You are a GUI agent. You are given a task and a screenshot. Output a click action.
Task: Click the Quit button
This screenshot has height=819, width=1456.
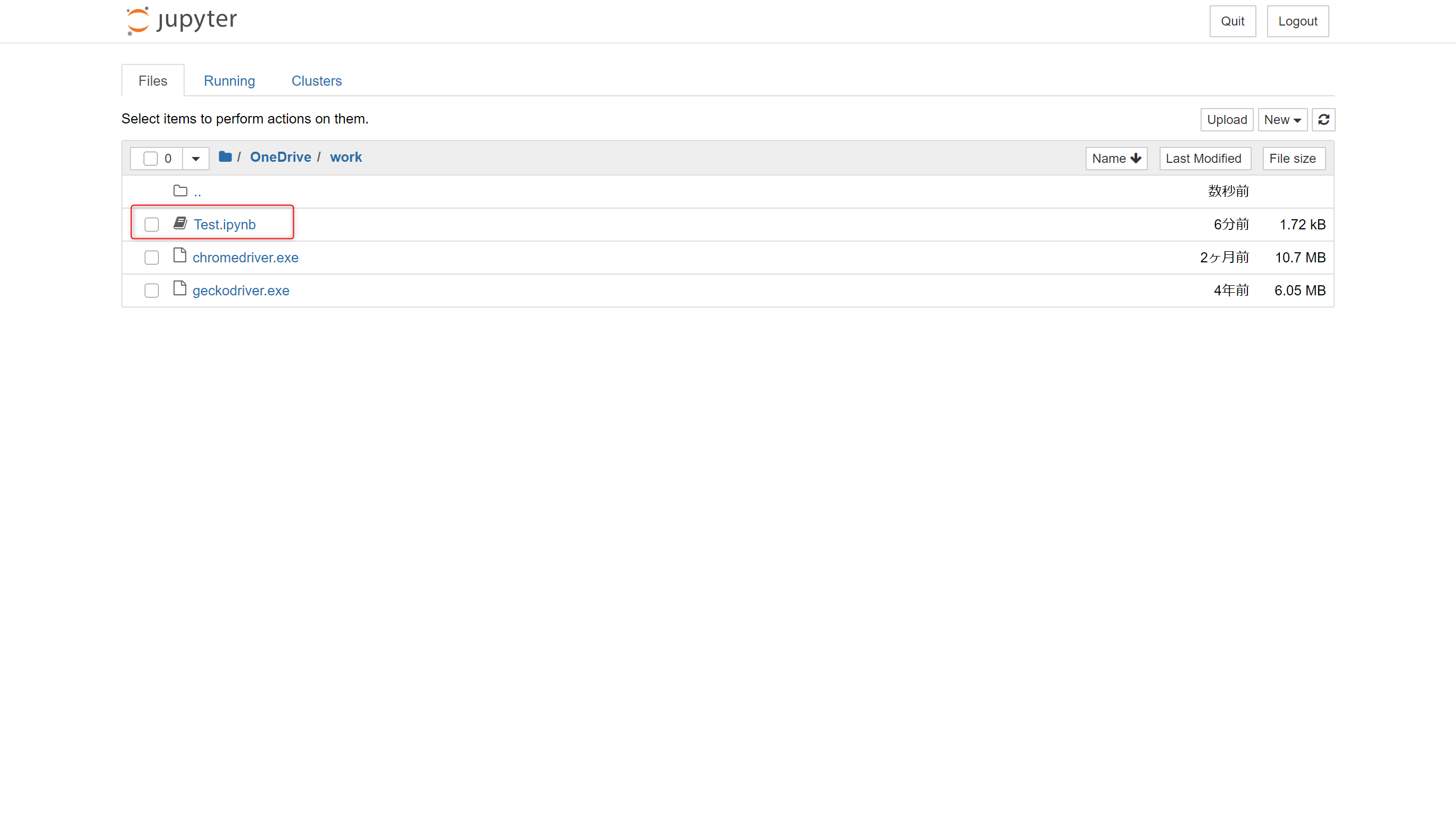pos(1232,21)
